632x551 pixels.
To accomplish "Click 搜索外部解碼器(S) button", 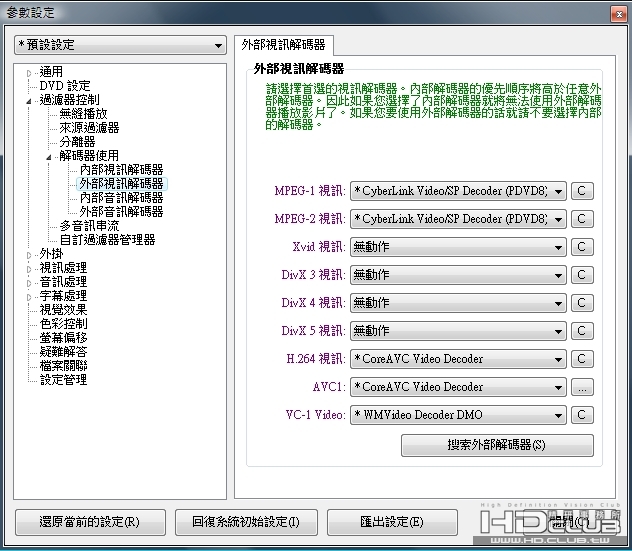I will 497,445.
